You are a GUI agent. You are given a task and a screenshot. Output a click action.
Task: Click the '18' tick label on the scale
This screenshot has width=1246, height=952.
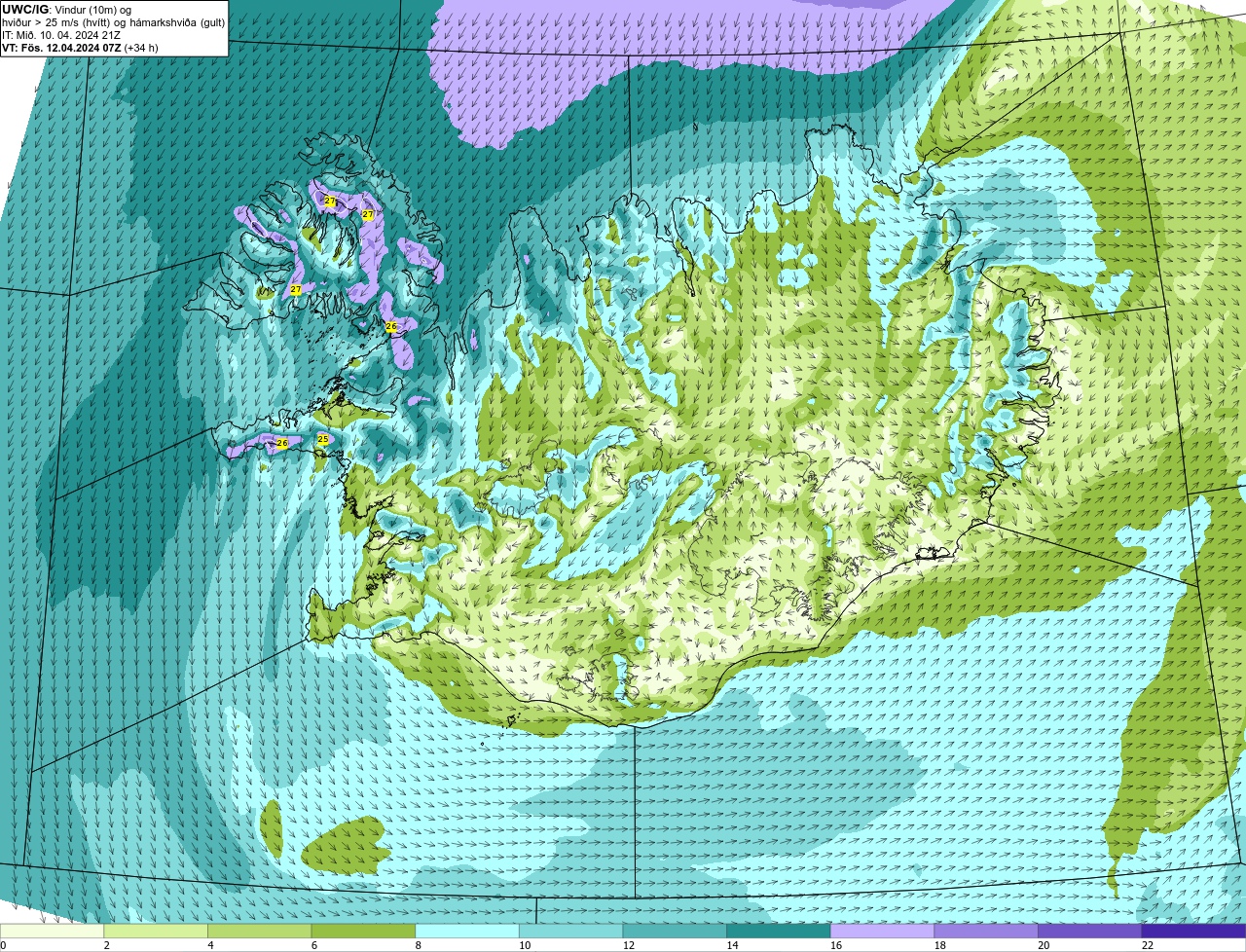[940, 945]
